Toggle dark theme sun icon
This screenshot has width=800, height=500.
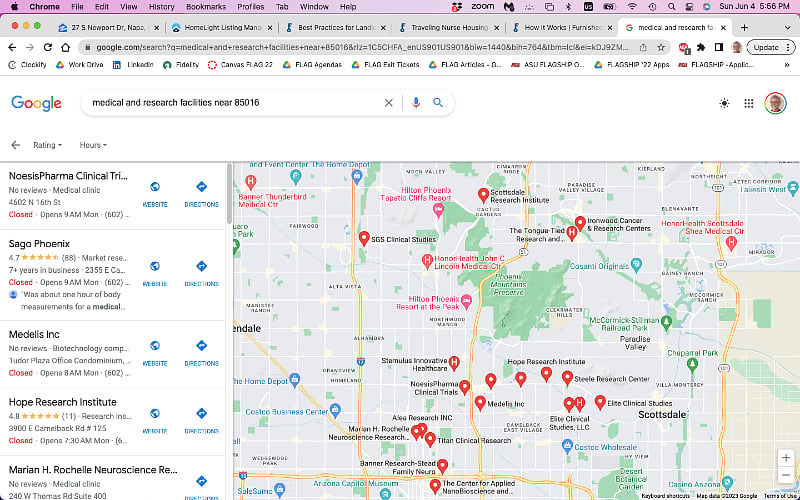[x=724, y=103]
